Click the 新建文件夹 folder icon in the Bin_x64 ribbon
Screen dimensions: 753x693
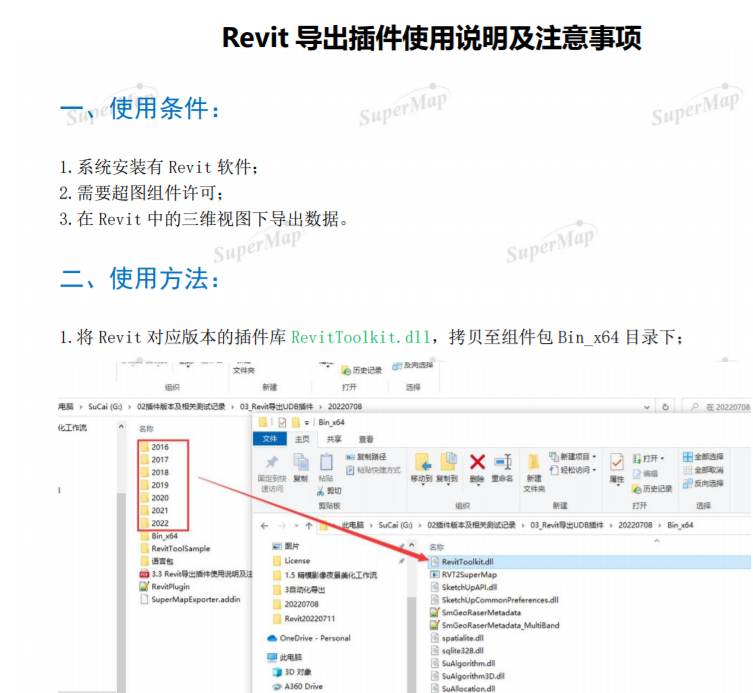pyautogui.click(x=534, y=462)
